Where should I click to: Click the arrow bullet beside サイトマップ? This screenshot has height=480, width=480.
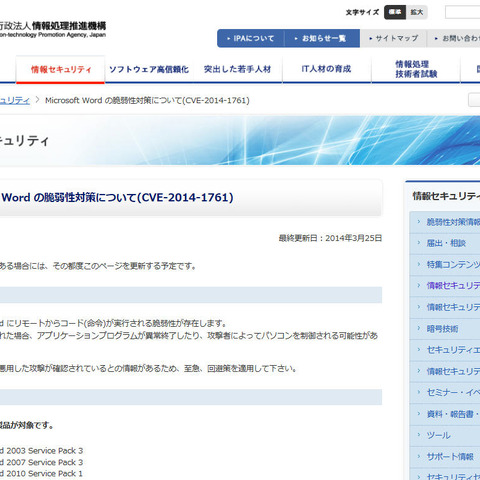tap(371, 39)
